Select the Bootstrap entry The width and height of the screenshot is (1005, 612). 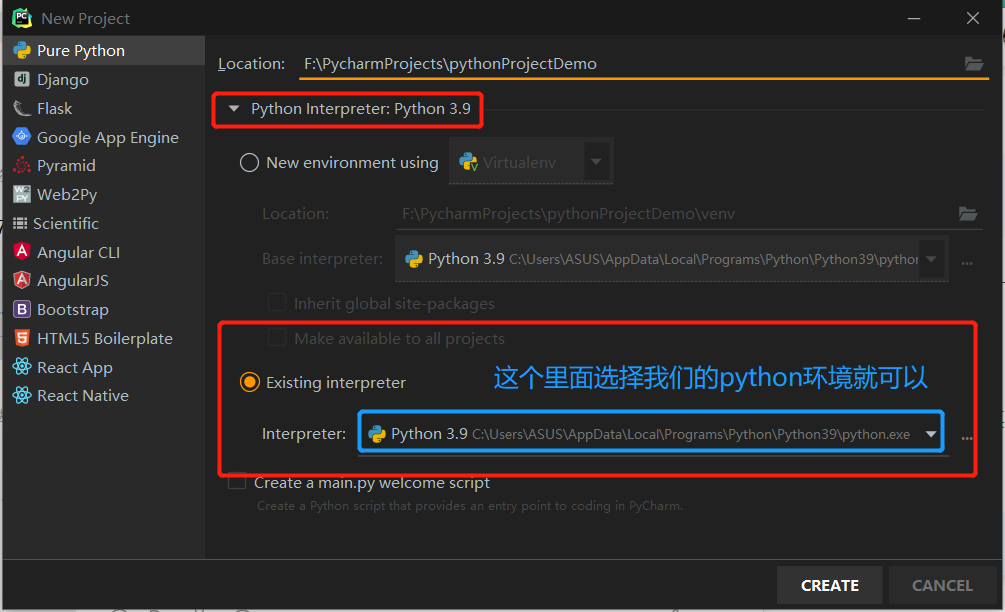coord(104,310)
